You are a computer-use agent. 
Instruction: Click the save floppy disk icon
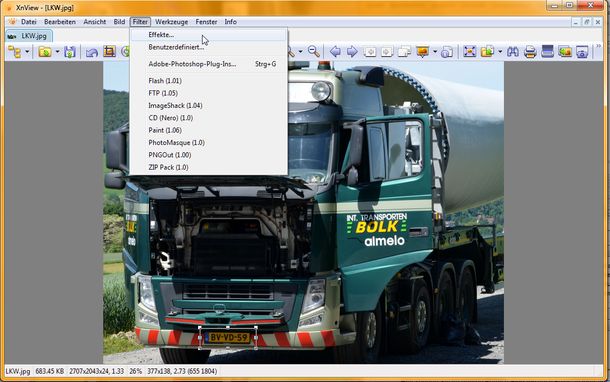coord(70,52)
